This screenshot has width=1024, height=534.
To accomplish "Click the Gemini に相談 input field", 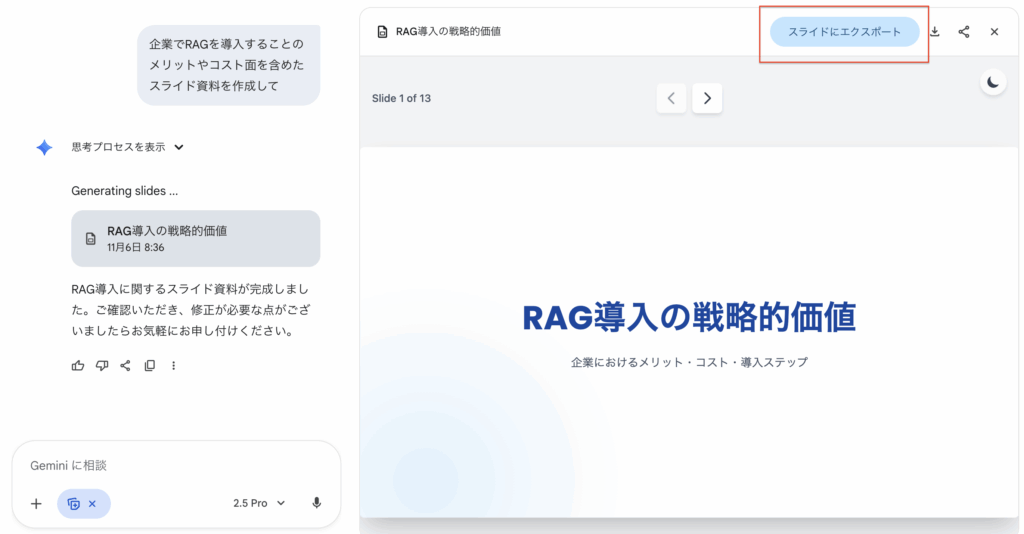I will [x=175, y=465].
